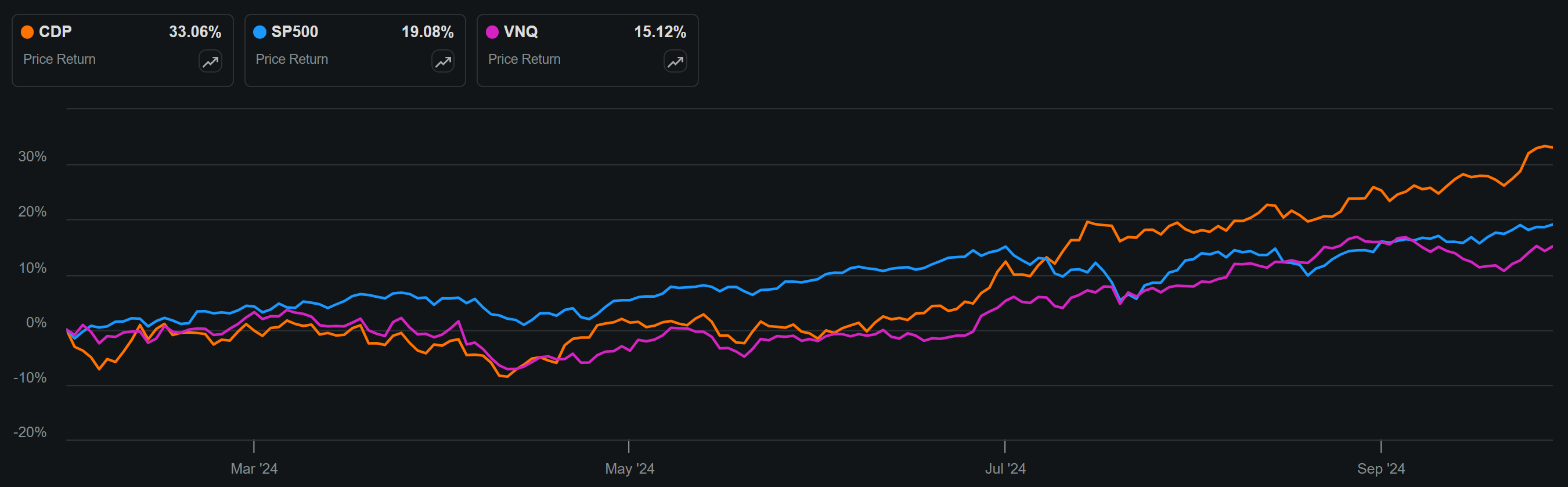Click the Sep '24 axis label
Image resolution: width=1568 pixels, height=487 pixels.
pos(1381,469)
